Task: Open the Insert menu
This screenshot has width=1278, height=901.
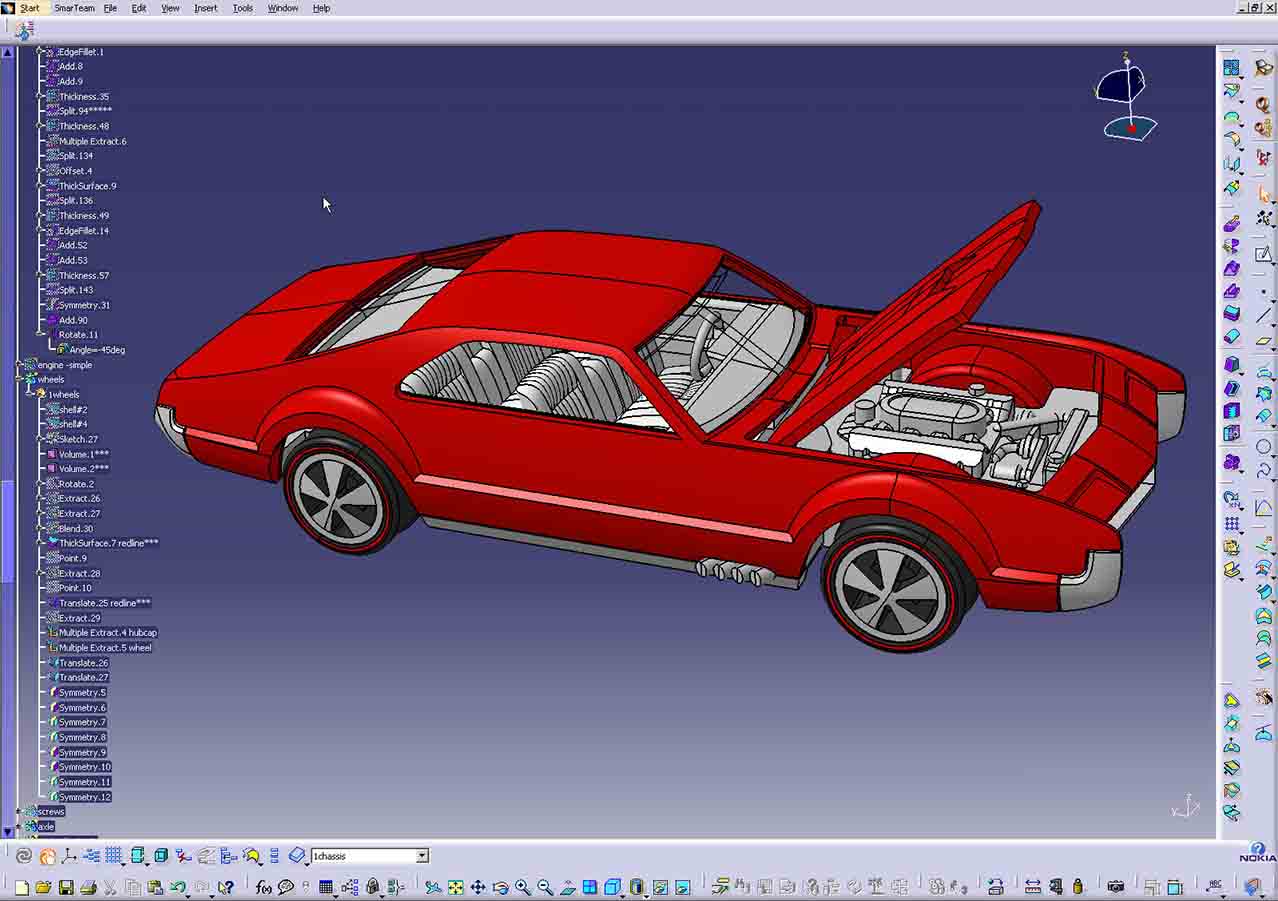Action: click(x=205, y=8)
